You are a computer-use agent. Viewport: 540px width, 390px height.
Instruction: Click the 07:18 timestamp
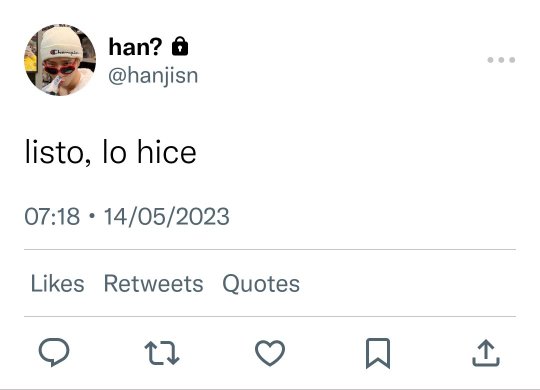tap(52, 217)
